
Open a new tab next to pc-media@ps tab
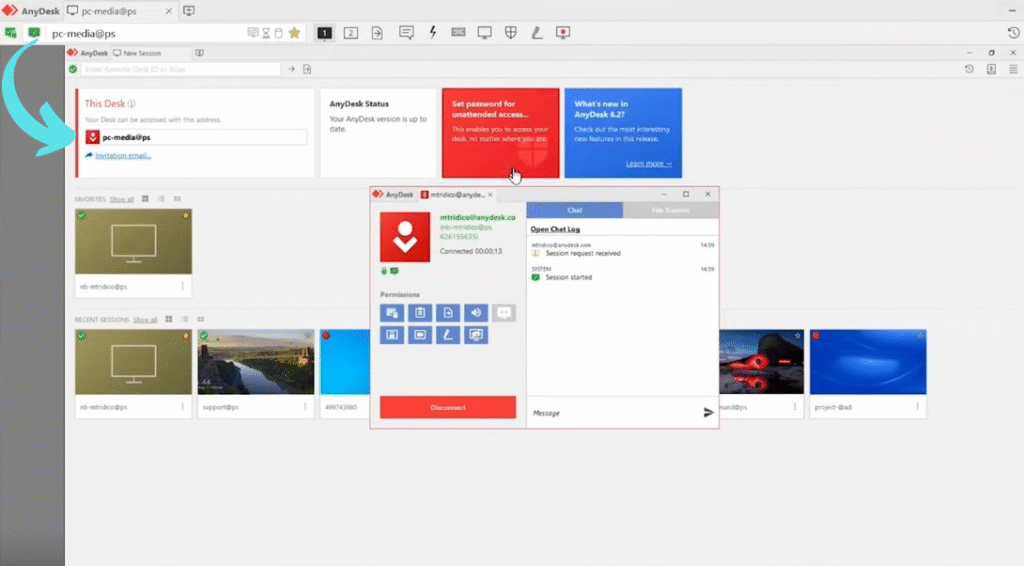(x=189, y=10)
